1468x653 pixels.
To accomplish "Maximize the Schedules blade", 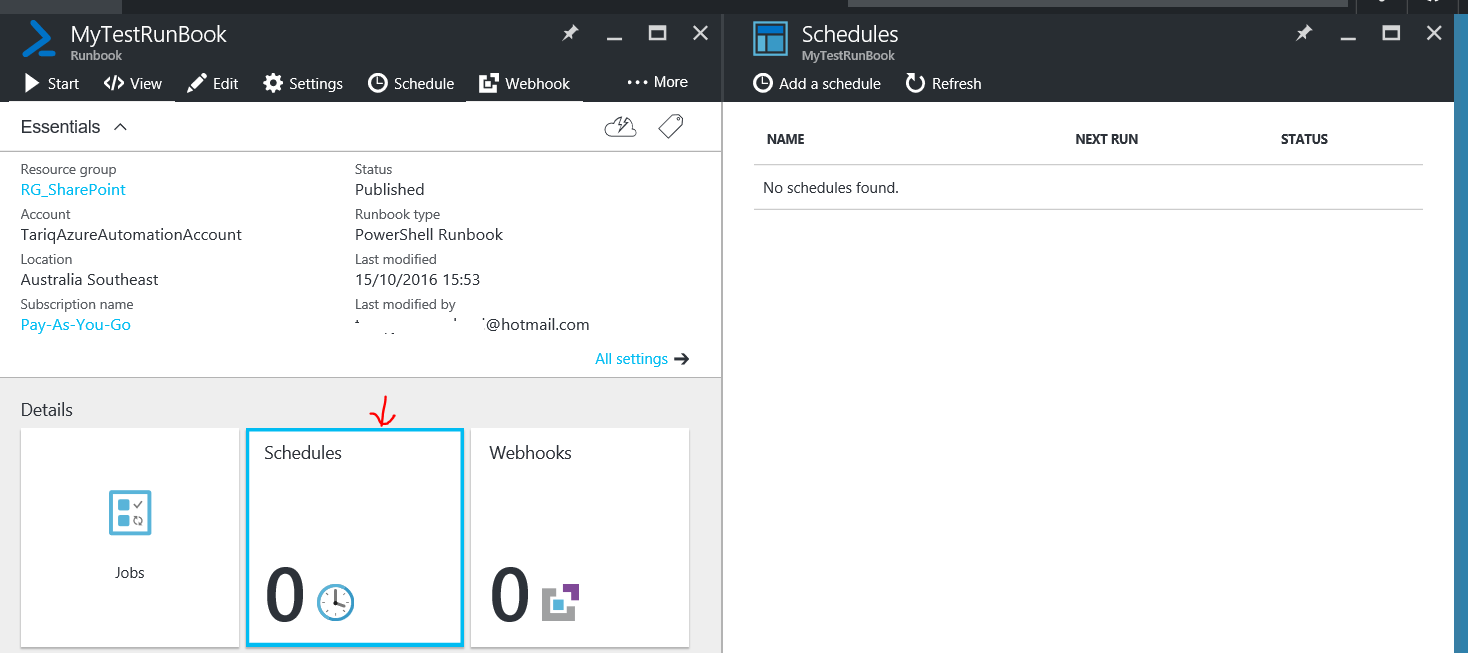I will tap(1391, 33).
